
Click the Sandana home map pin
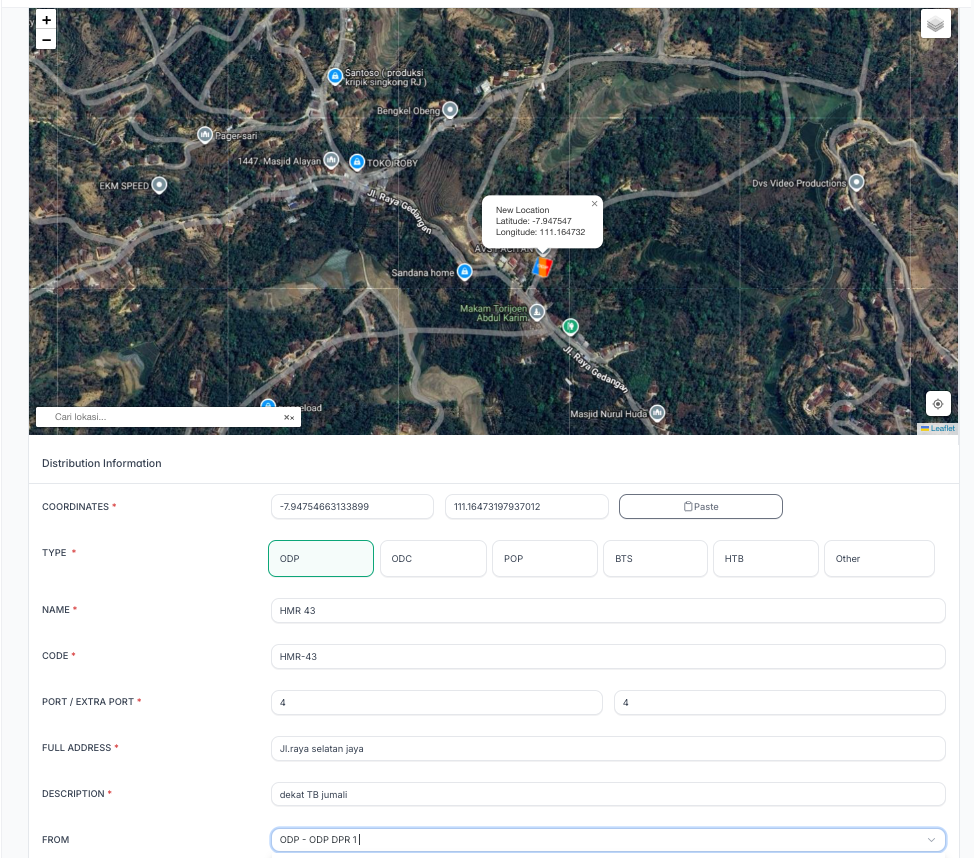[x=464, y=271]
